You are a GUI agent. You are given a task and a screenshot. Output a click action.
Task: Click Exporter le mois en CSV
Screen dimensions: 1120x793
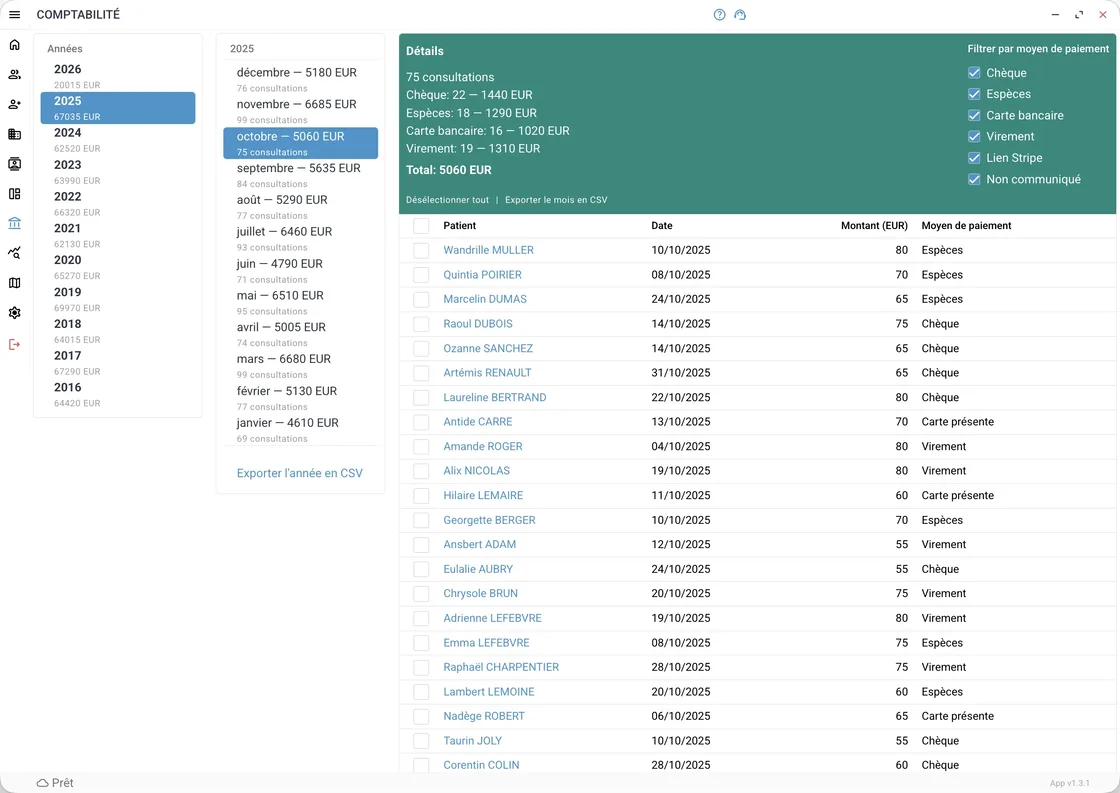point(556,200)
